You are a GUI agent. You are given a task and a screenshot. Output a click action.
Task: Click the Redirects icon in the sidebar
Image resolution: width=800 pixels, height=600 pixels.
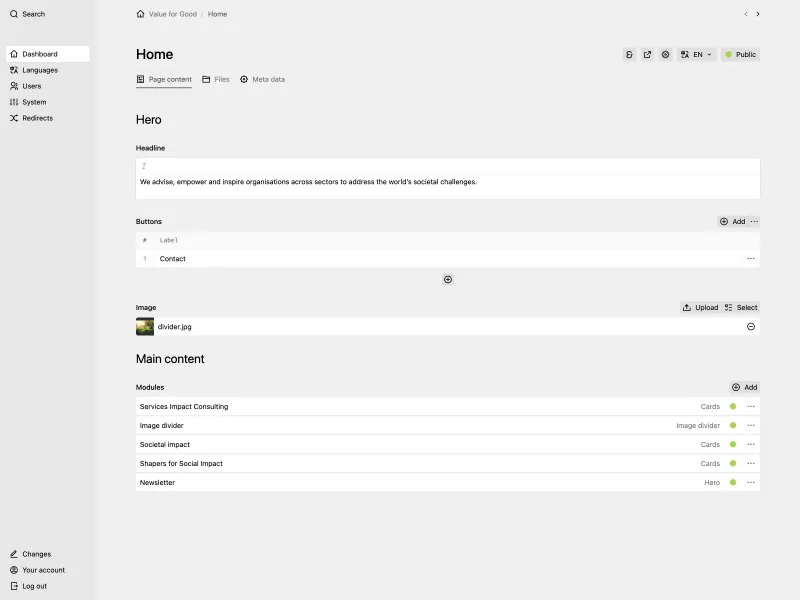14,118
